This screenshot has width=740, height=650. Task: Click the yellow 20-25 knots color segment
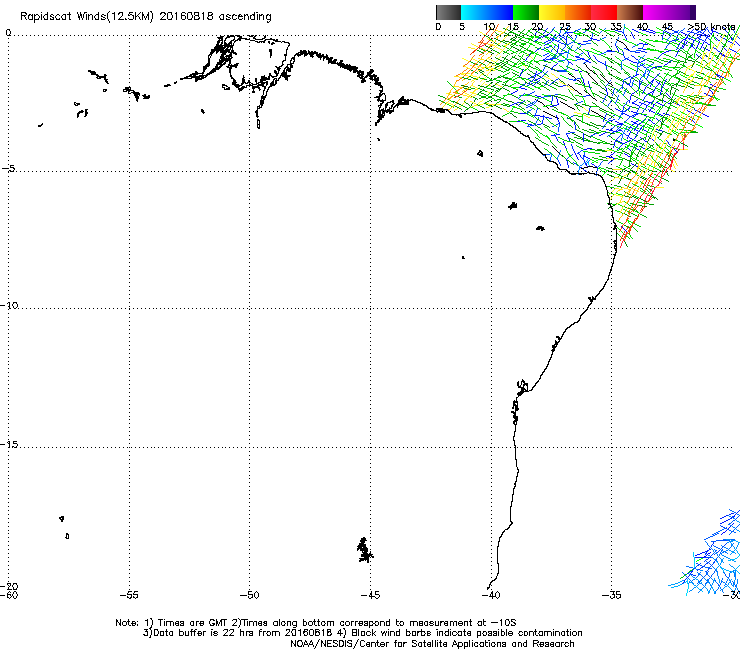click(552, 12)
